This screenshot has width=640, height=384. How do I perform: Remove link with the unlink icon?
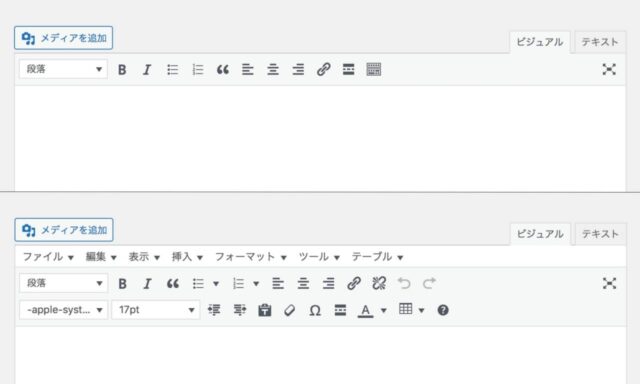pos(379,284)
